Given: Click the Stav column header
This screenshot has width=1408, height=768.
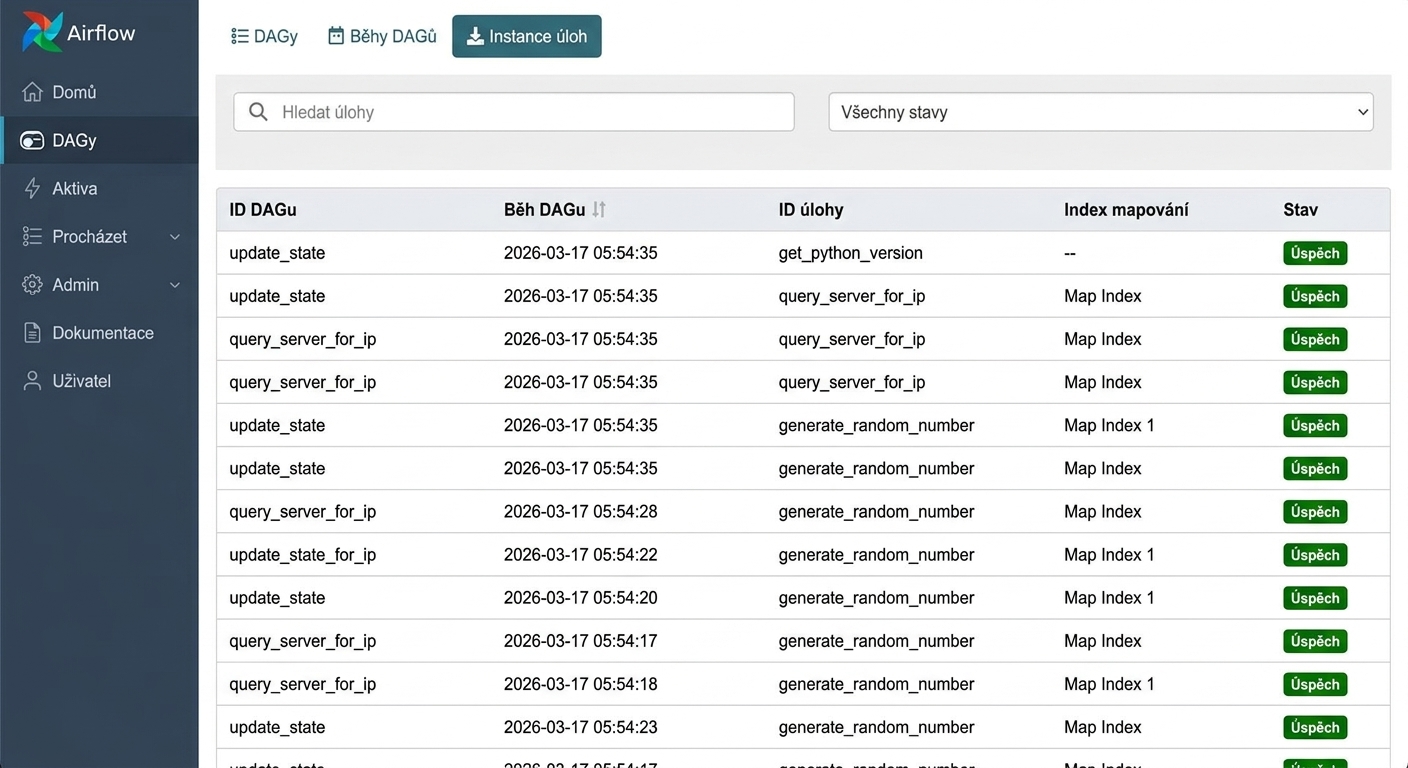Looking at the screenshot, I should coord(1301,210).
